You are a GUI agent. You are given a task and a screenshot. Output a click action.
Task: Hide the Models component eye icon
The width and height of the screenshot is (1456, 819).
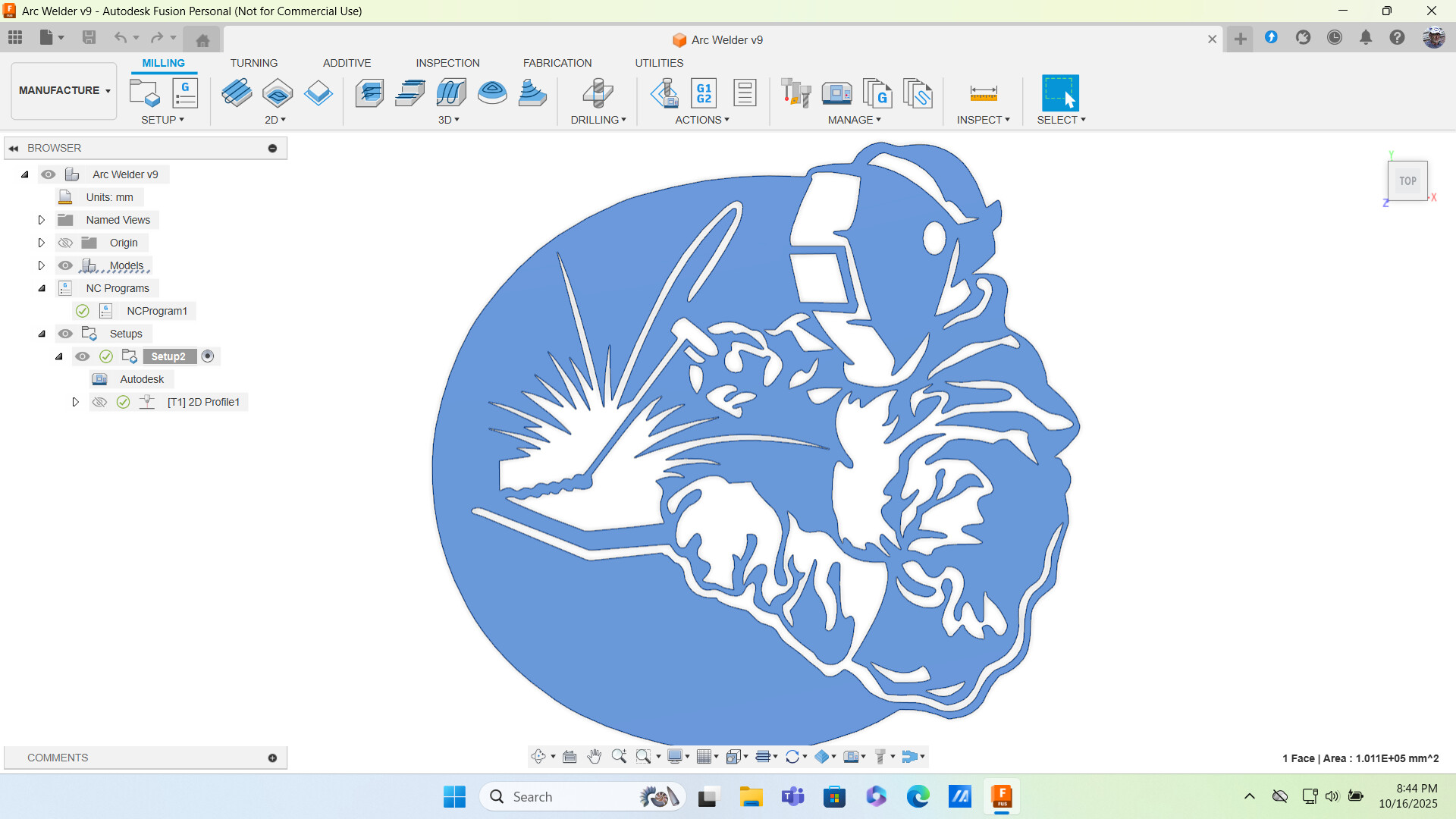pyautogui.click(x=66, y=265)
